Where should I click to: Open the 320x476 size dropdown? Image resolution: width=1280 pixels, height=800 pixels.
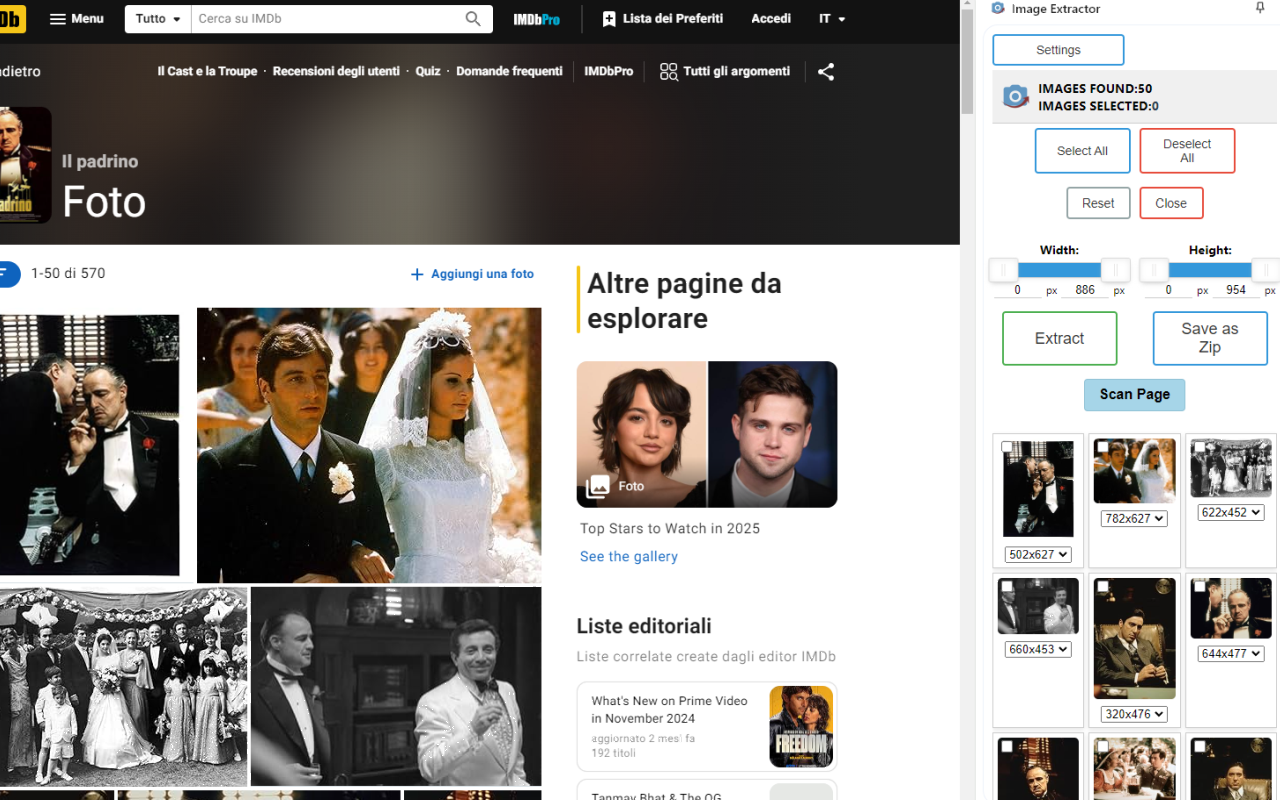[x=1134, y=714]
